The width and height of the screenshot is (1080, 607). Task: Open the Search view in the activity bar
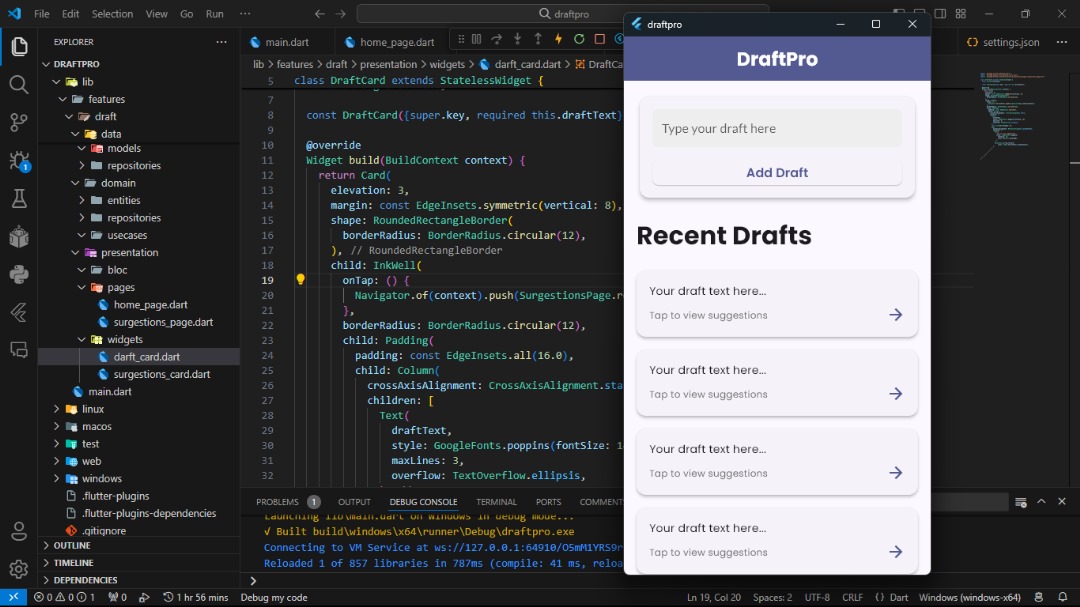click(x=19, y=85)
